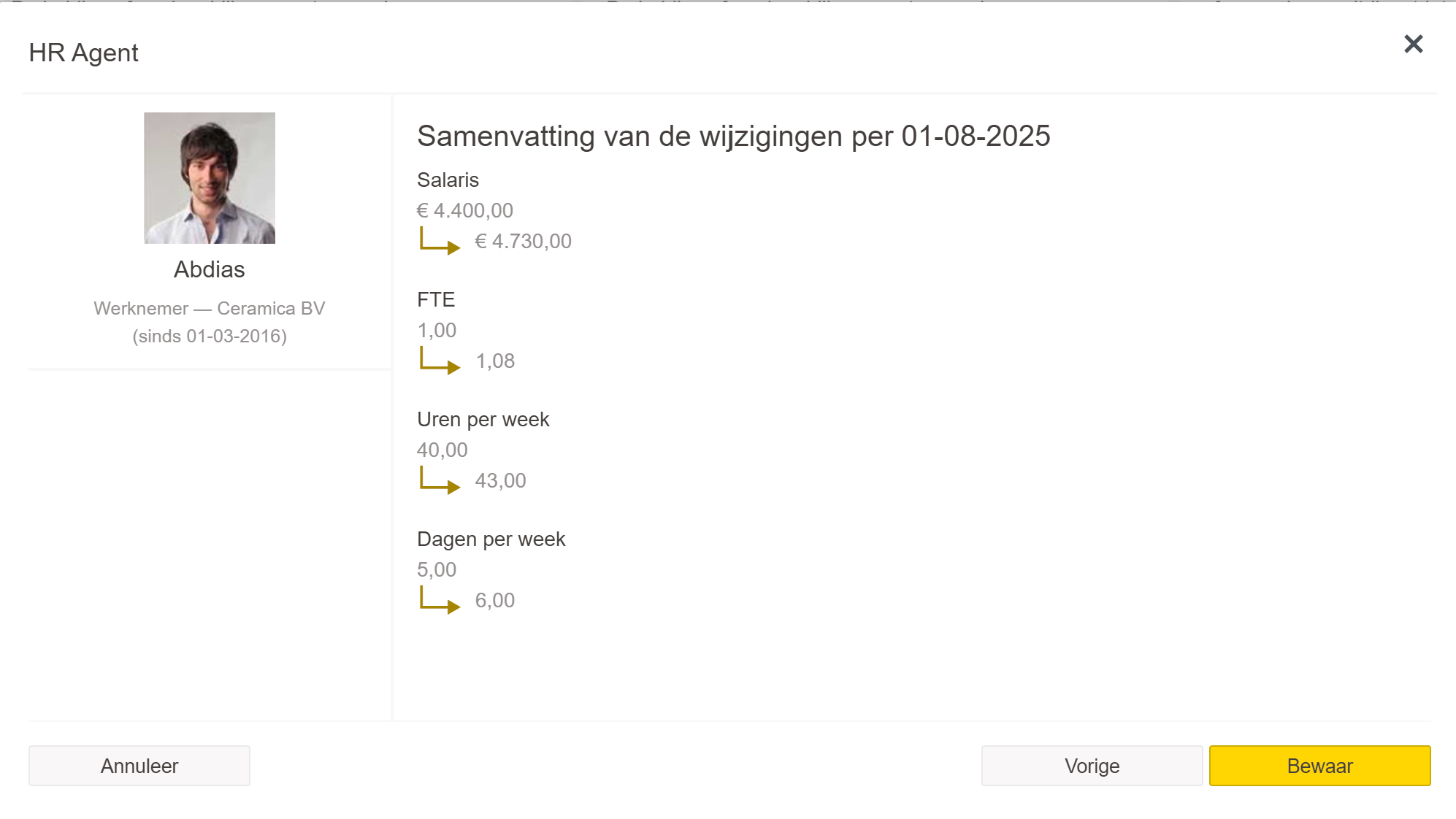Select the old salary € 4.400,00
Viewport: 1456px width, 819px height.
click(x=465, y=211)
